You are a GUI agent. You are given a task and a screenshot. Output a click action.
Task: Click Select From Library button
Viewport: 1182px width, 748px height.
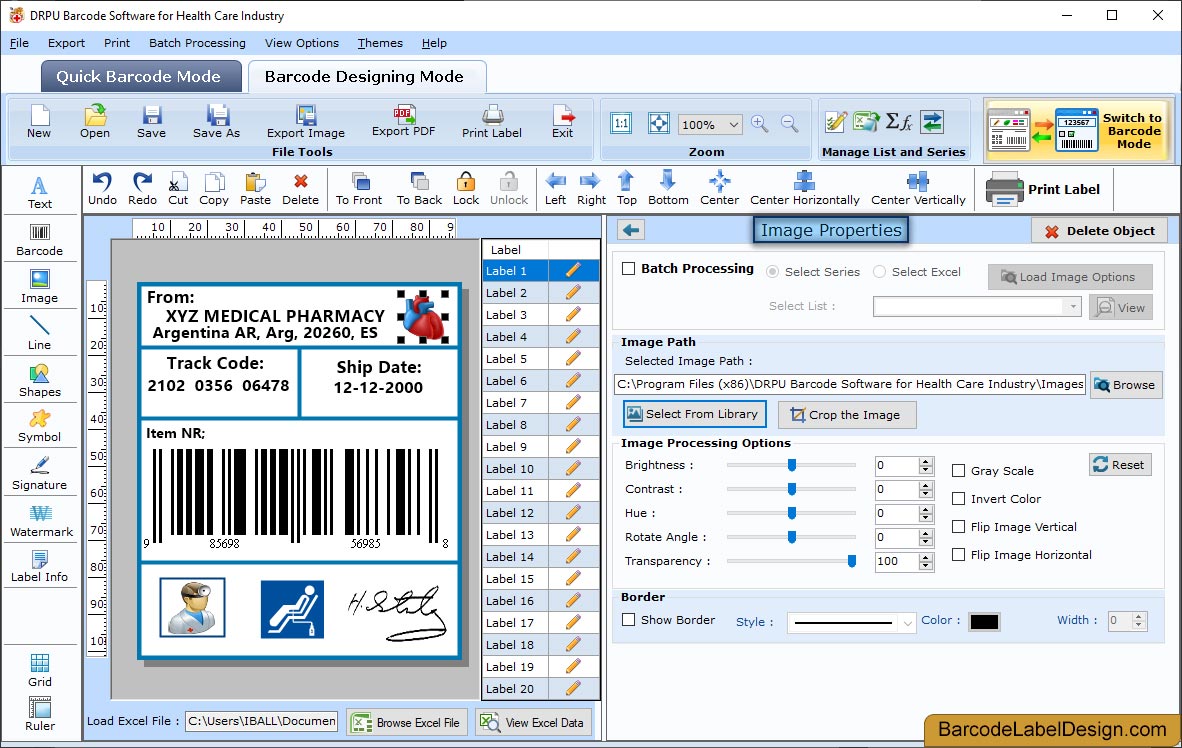(x=694, y=414)
